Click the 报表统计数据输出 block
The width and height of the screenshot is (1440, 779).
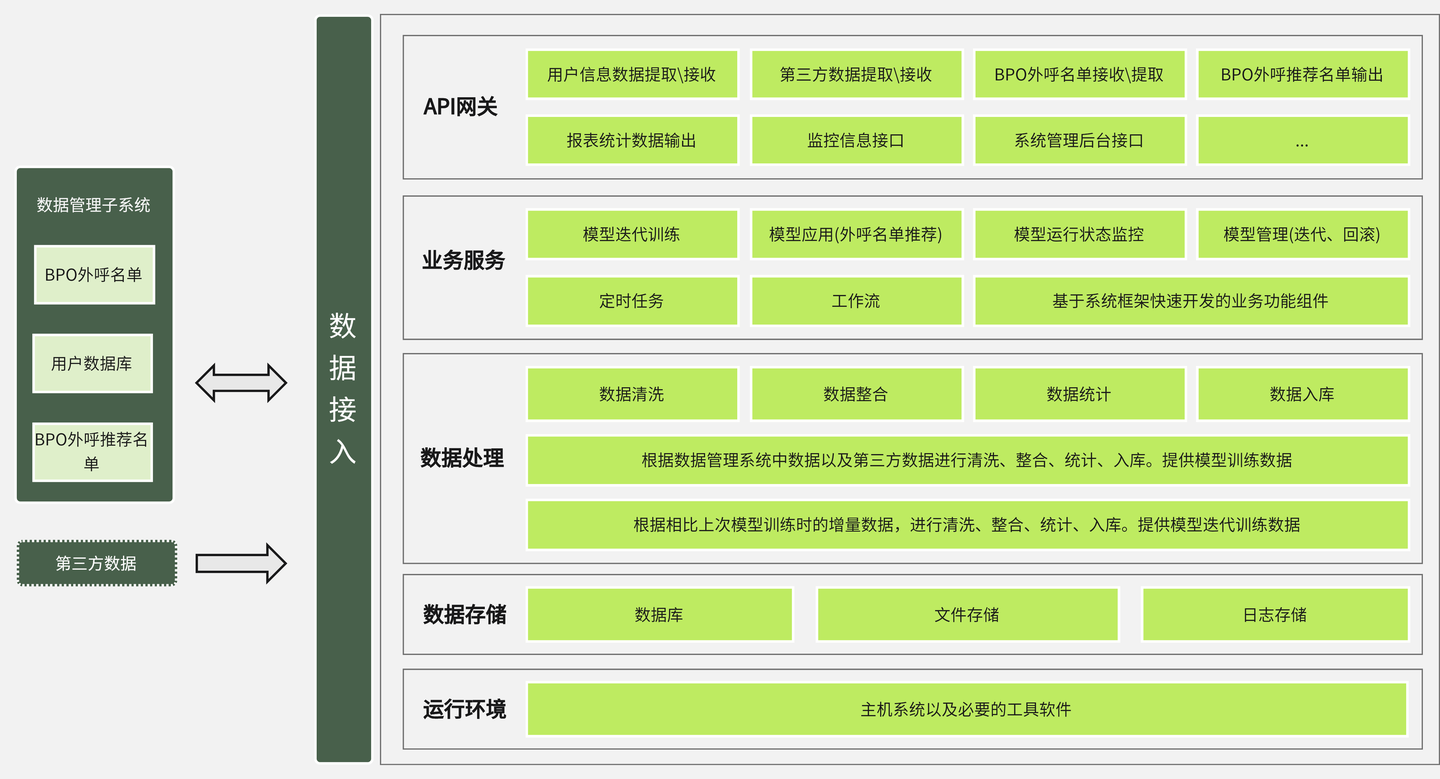[x=632, y=140]
